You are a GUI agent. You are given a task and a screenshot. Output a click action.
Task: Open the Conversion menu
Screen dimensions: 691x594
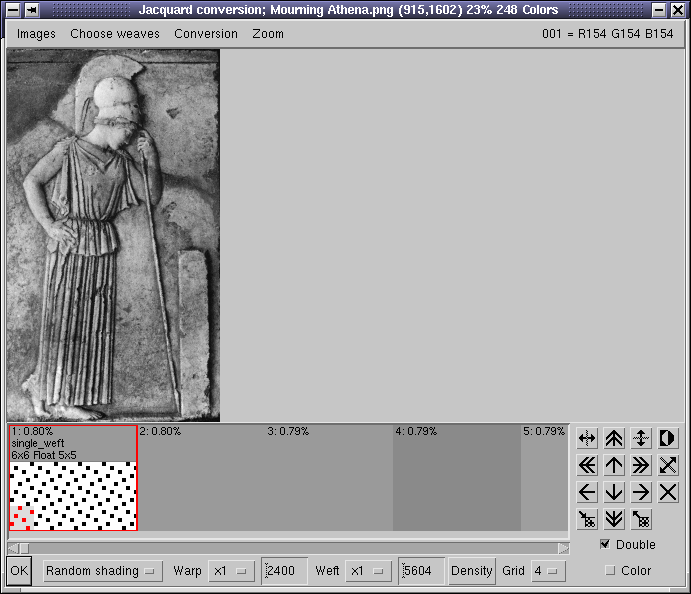coord(206,34)
